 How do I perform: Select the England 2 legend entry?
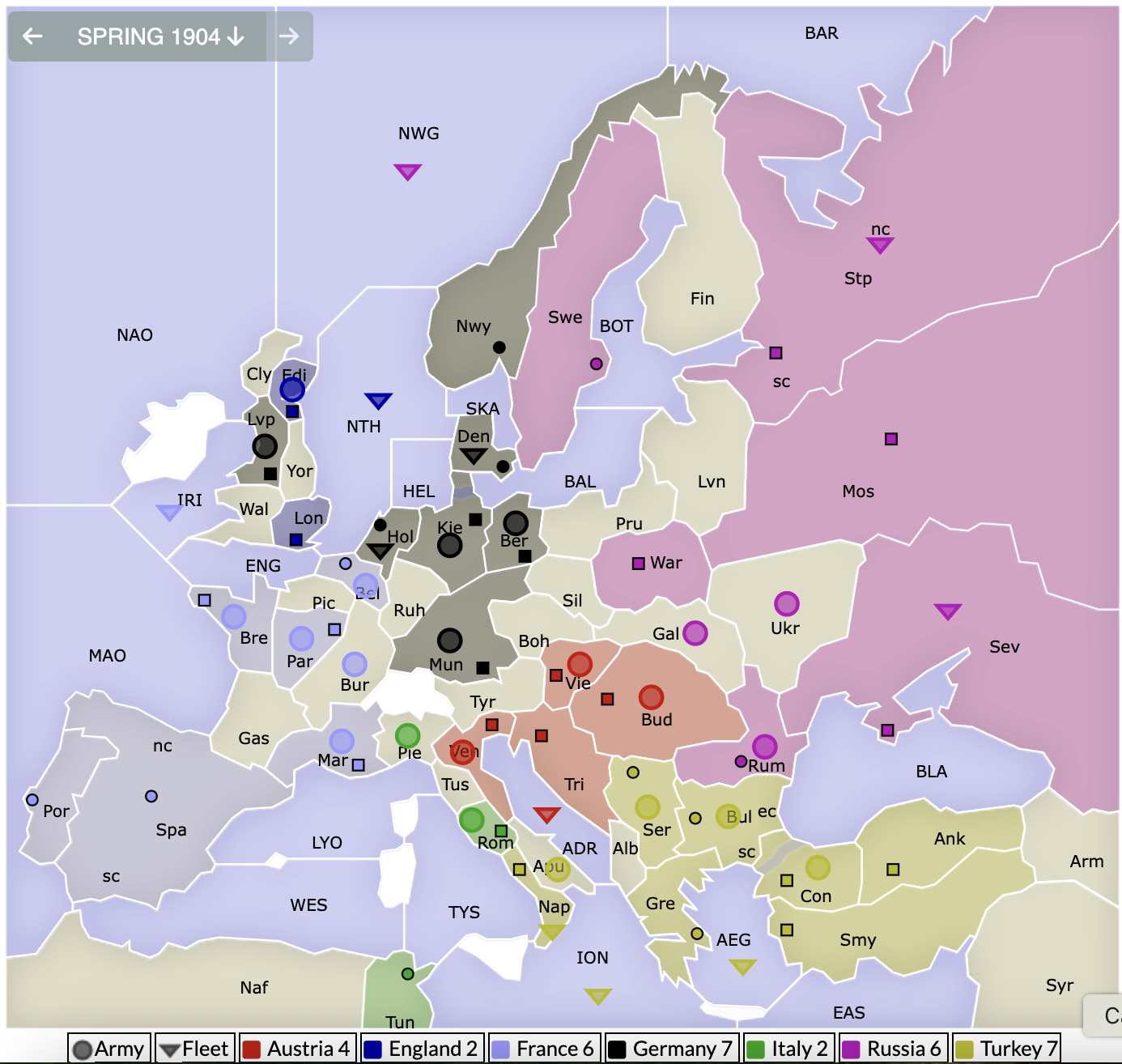pos(422,1048)
